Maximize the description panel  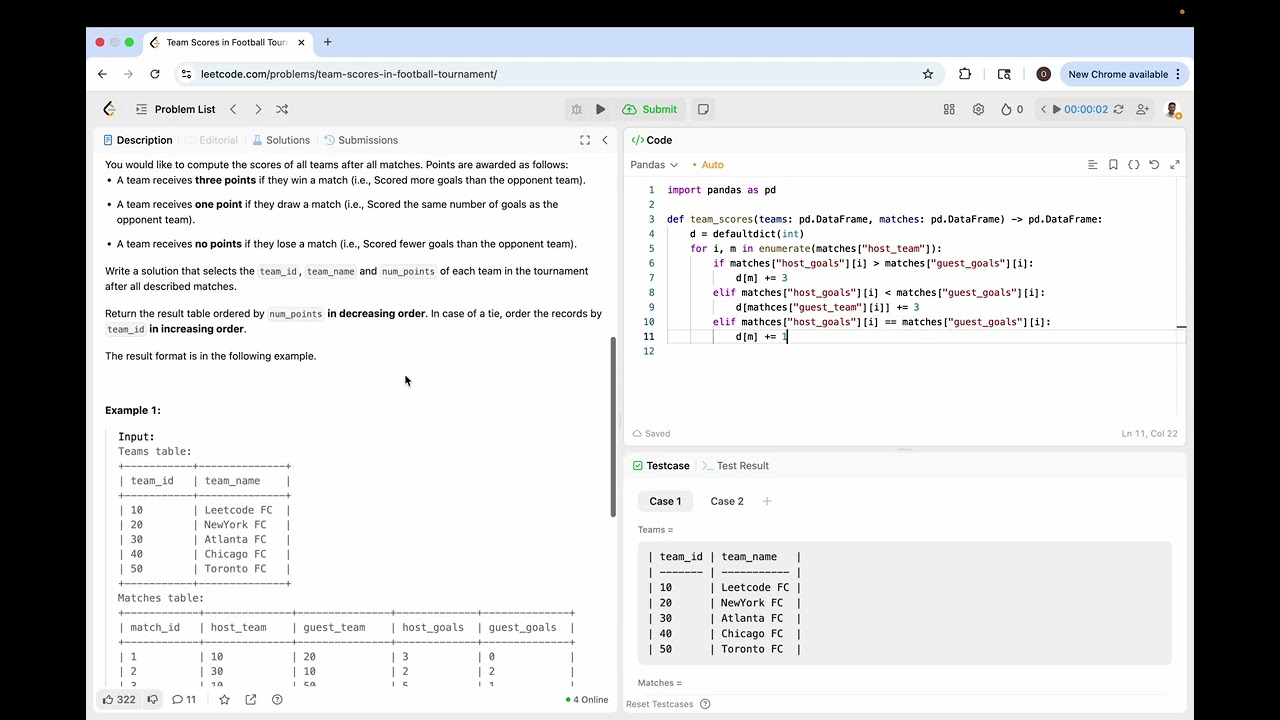[x=585, y=140]
